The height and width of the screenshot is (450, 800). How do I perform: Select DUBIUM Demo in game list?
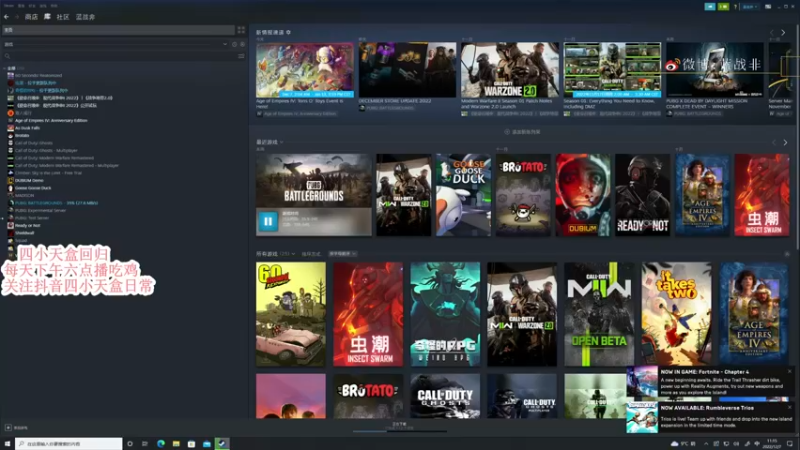(x=29, y=181)
